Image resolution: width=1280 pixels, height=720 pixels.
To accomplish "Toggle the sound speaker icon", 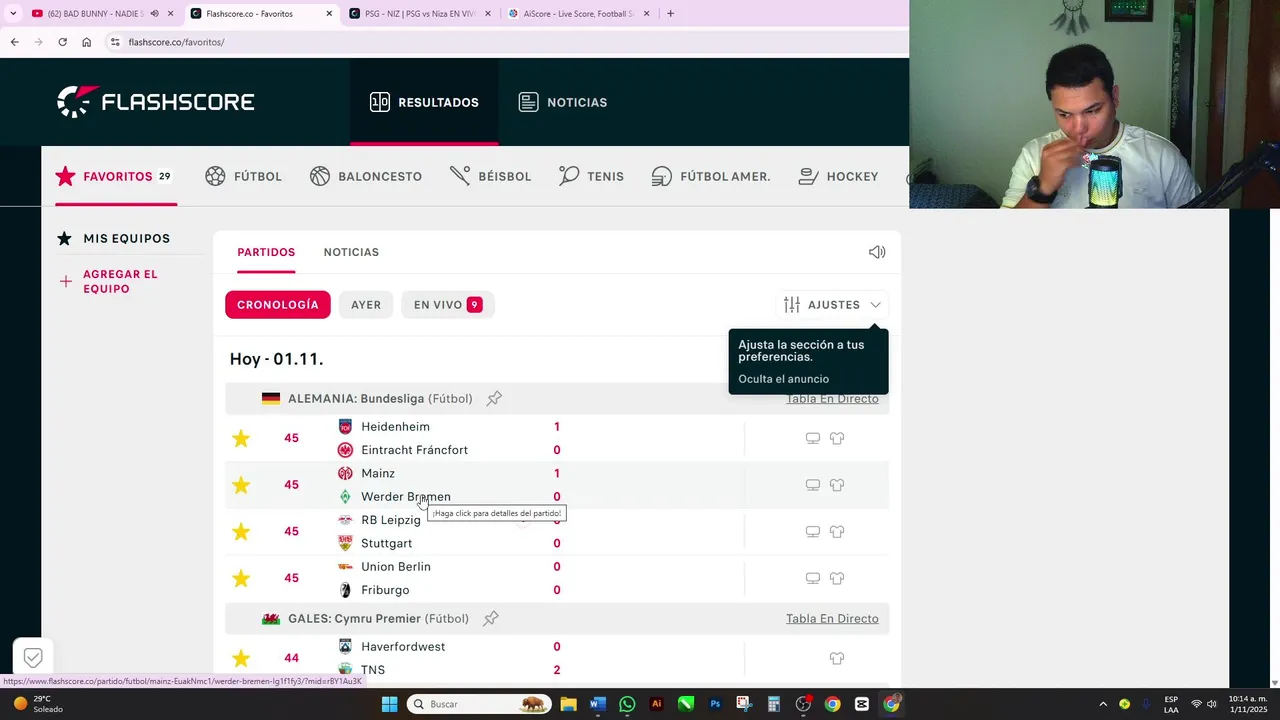I will (877, 252).
